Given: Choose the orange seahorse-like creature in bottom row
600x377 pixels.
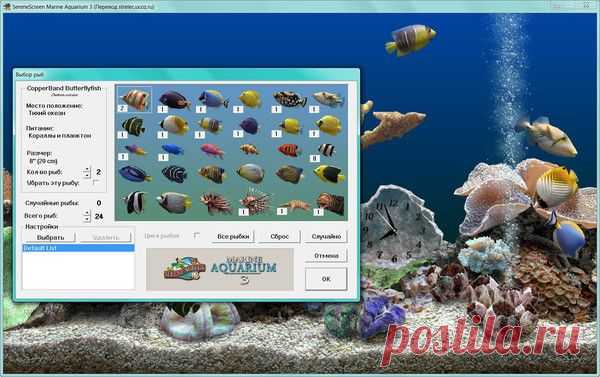Looking at the screenshot, I should tap(294, 206).
